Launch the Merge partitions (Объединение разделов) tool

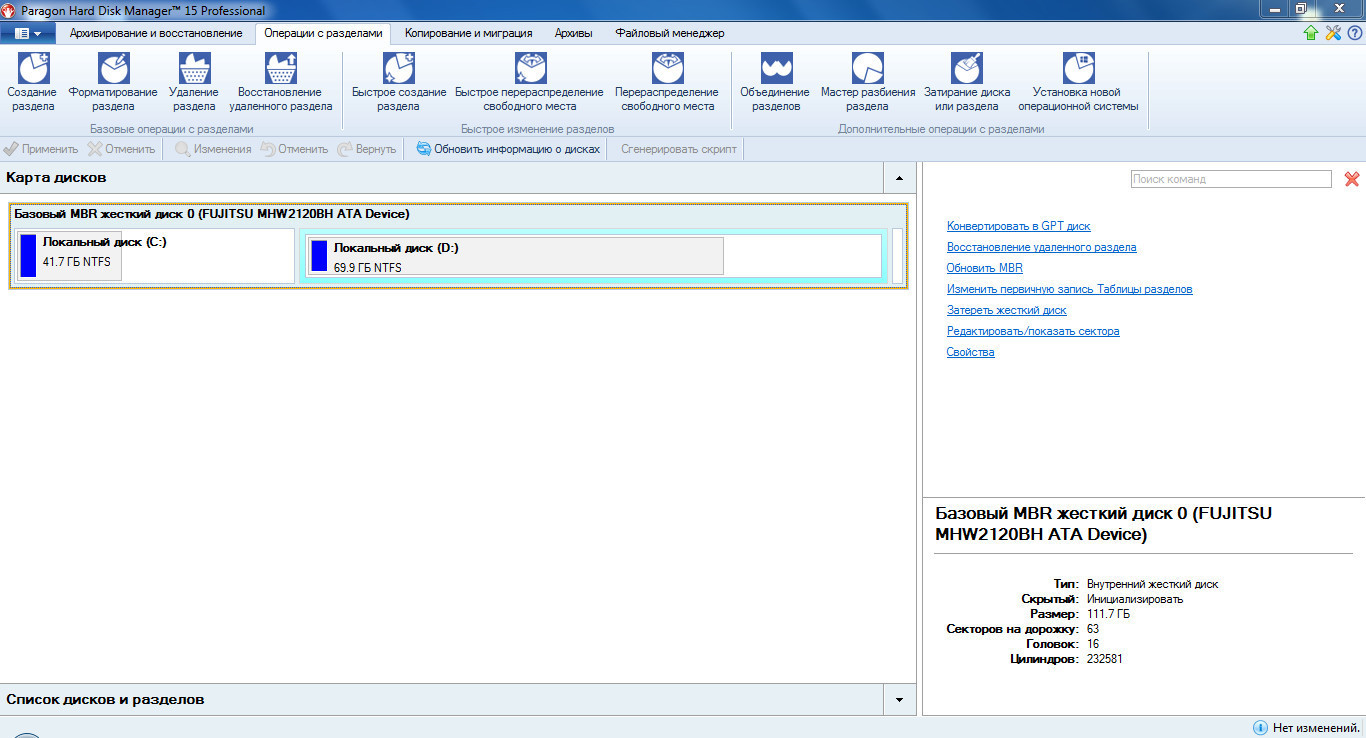coord(775,70)
